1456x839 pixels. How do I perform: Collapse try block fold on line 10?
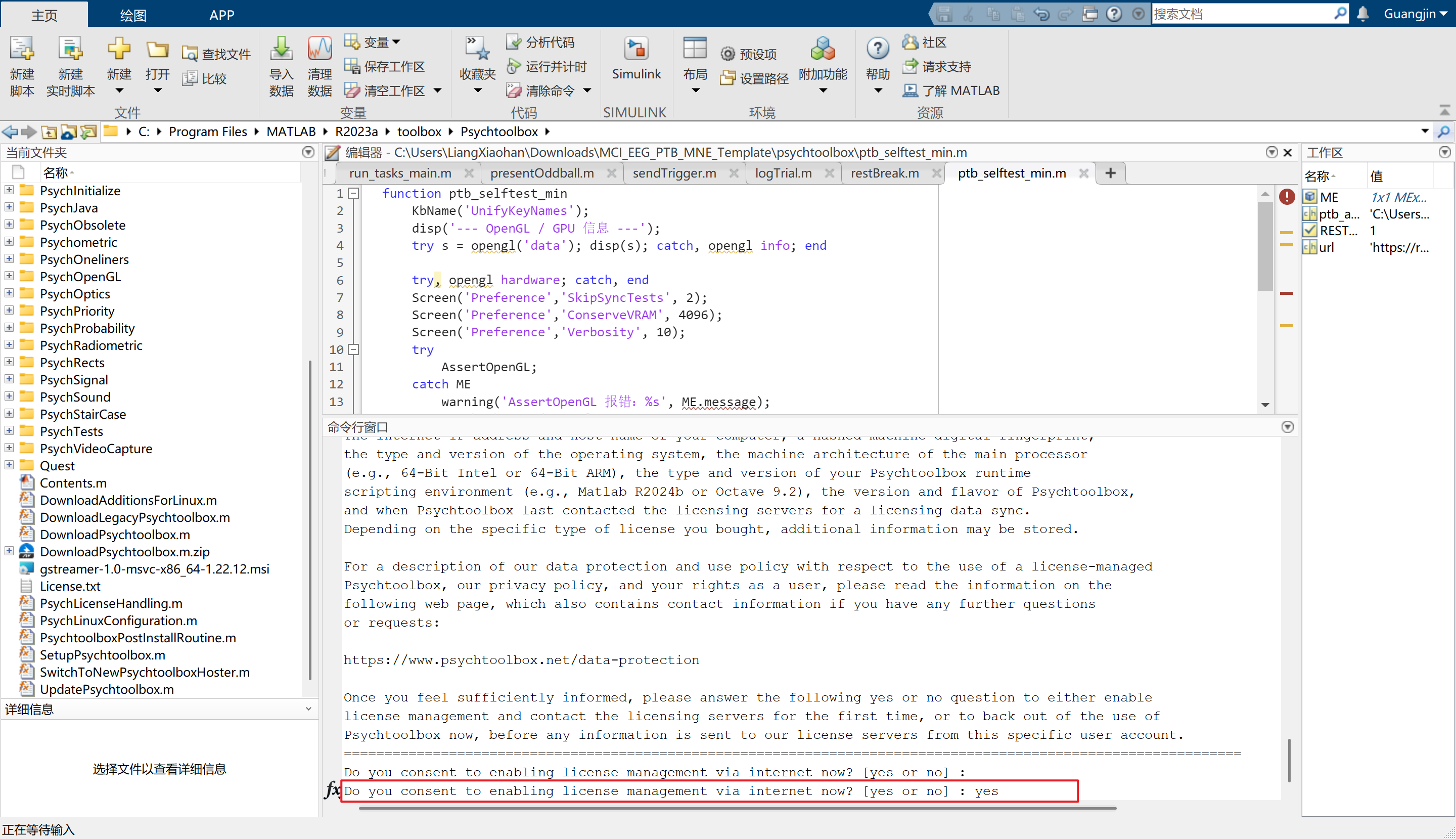pos(353,349)
